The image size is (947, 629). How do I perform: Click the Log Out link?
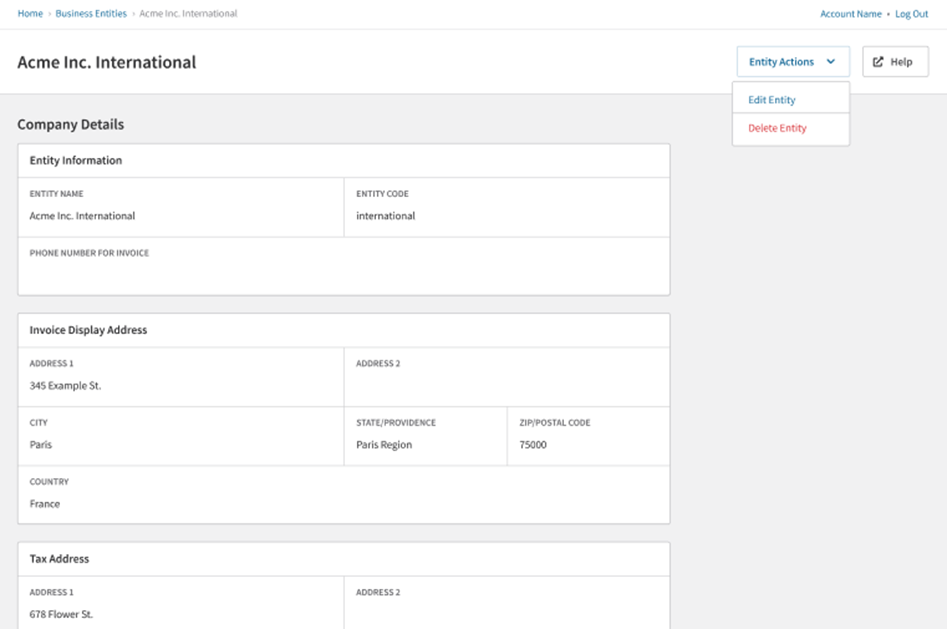click(x=911, y=14)
